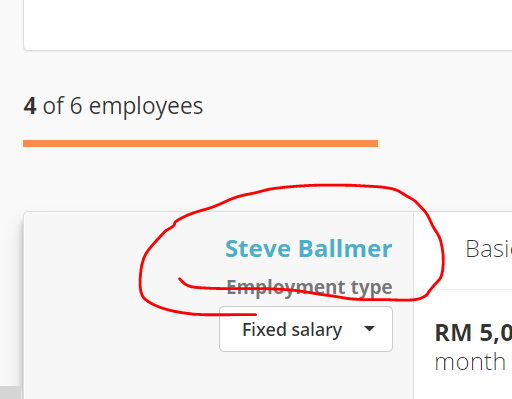Click the gray scrollbar fragment at bottom-left corner
Image resolution: width=512 pixels, height=399 pixels.
pos(10,393)
